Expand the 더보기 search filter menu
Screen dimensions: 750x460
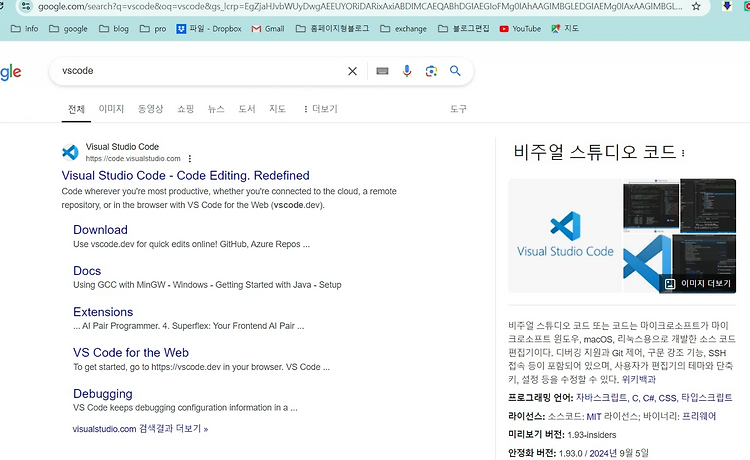pyautogui.click(x=320, y=109)
